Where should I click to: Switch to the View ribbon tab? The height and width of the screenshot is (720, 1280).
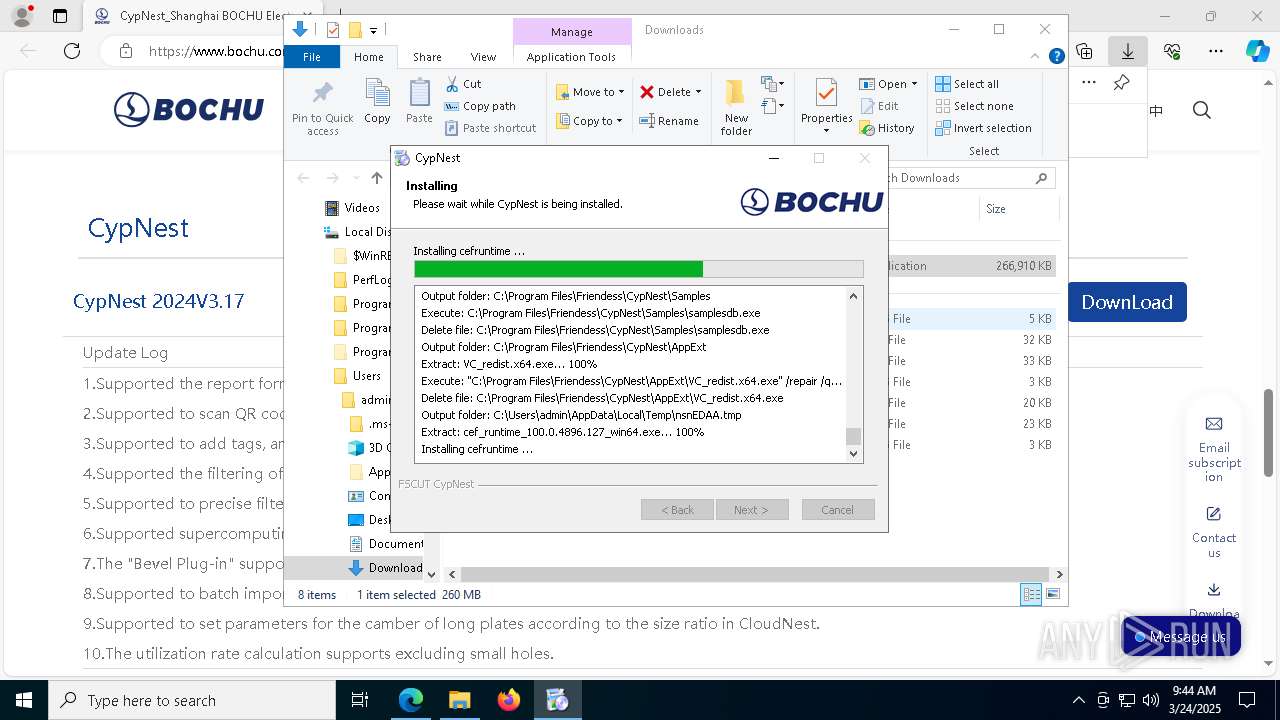click(483, 57)
